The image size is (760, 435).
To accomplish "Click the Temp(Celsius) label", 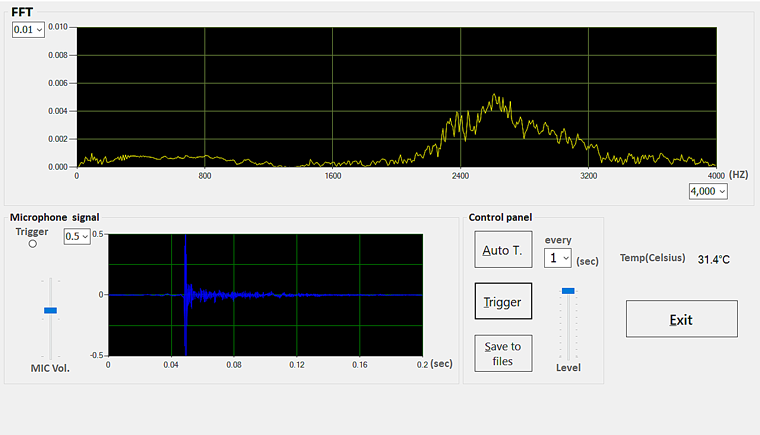I will point(652,258).
